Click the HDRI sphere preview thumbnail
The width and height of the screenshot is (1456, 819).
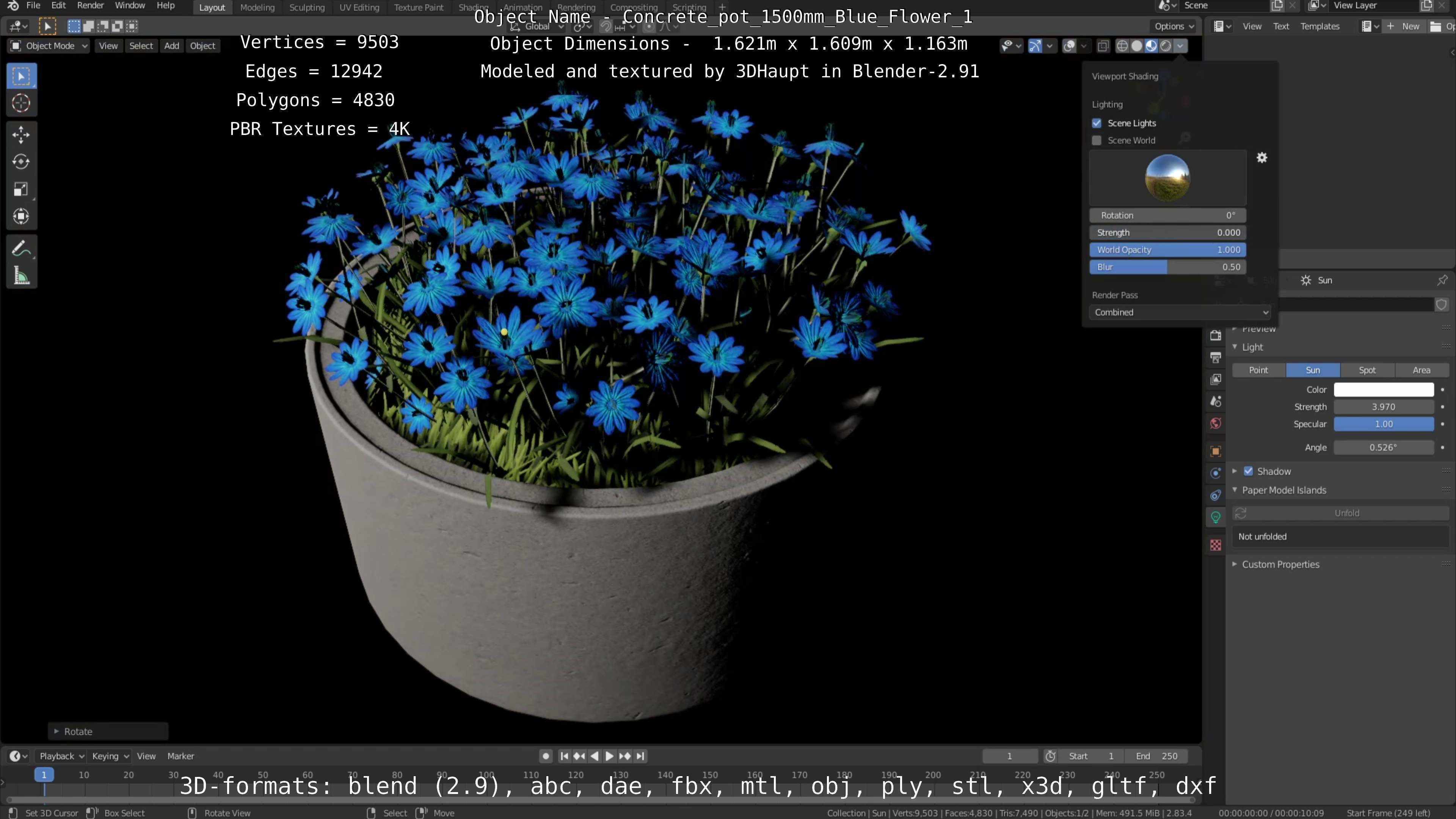pyautogui.click(x=1168, y=178)
